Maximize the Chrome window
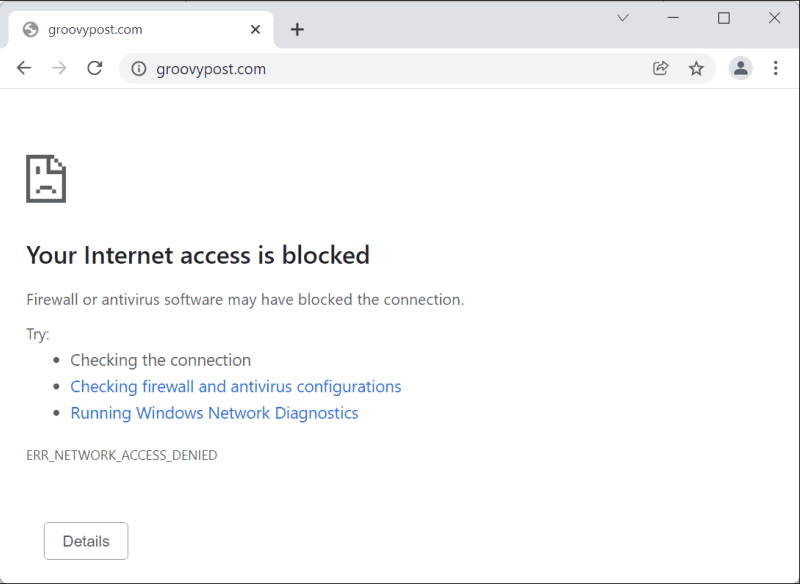This screenshot has width=800, height=584. tap(723, 18)
